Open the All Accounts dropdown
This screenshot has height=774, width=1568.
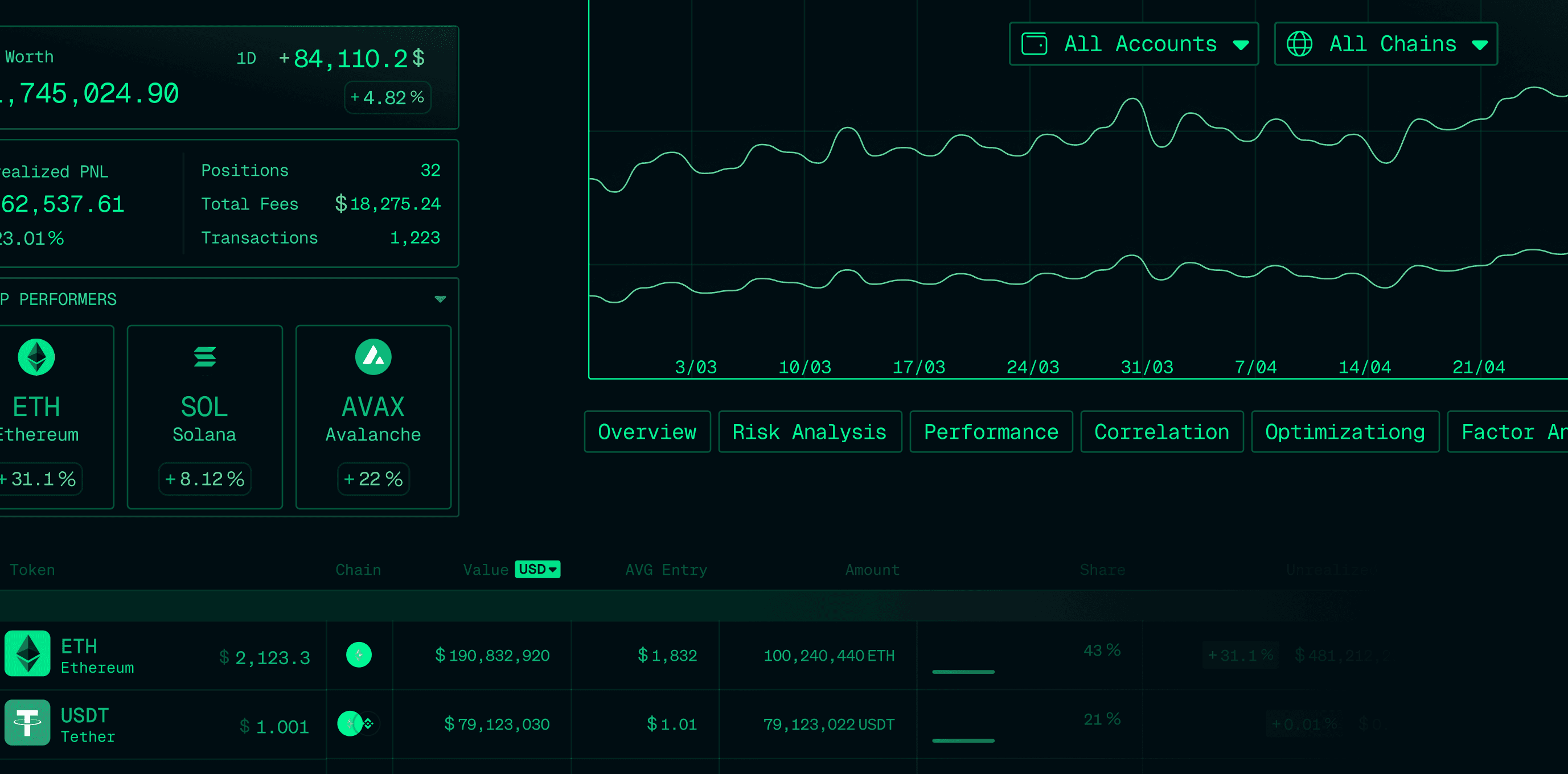tap(1134, 44)
